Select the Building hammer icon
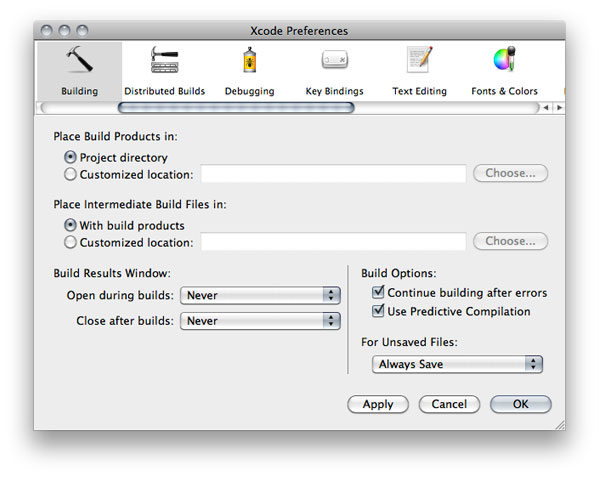This screenshot has height=477, width=599. click(x=79, y=60)
